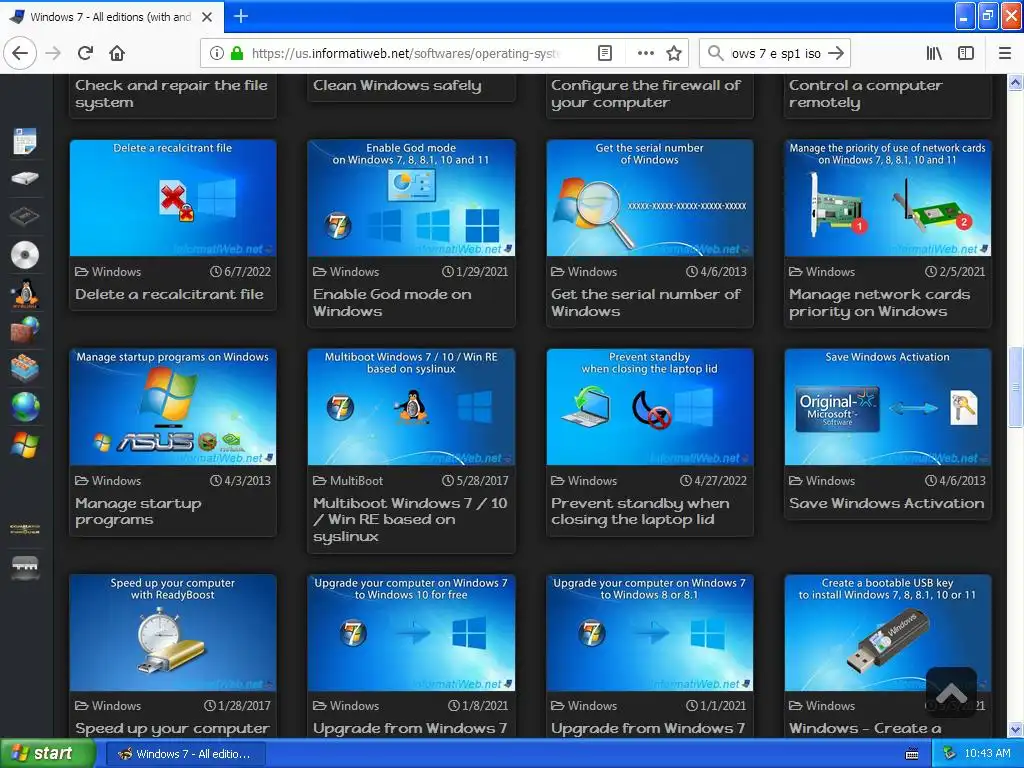This screenshot has width=1024, height=768.
Task: Follow the Manage network cards priority link
Action: coord(879,303)
